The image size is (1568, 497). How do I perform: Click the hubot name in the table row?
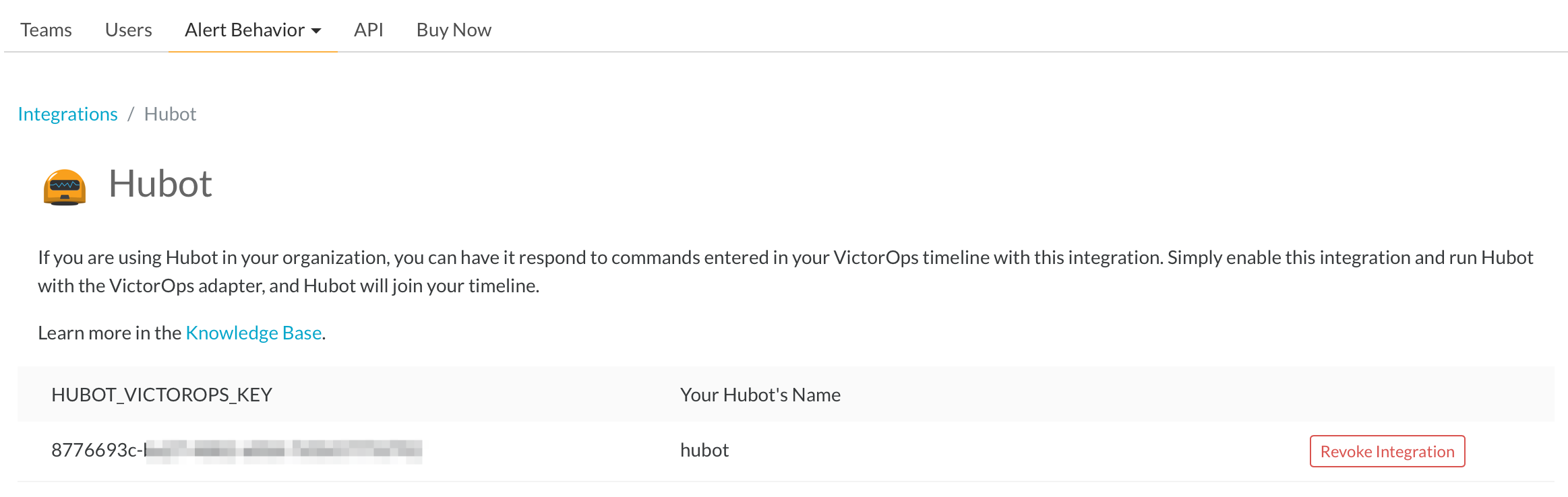pos(704,450)
